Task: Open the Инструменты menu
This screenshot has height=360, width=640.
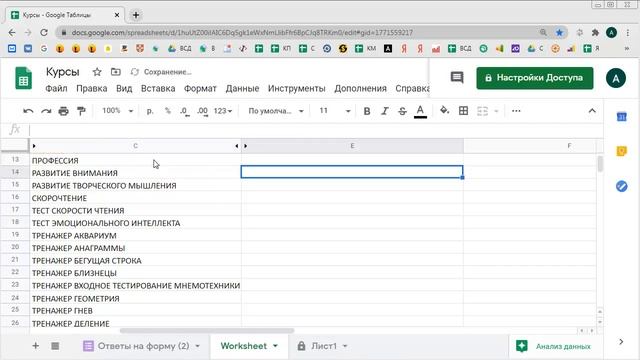Action: (x=296, y=89)
